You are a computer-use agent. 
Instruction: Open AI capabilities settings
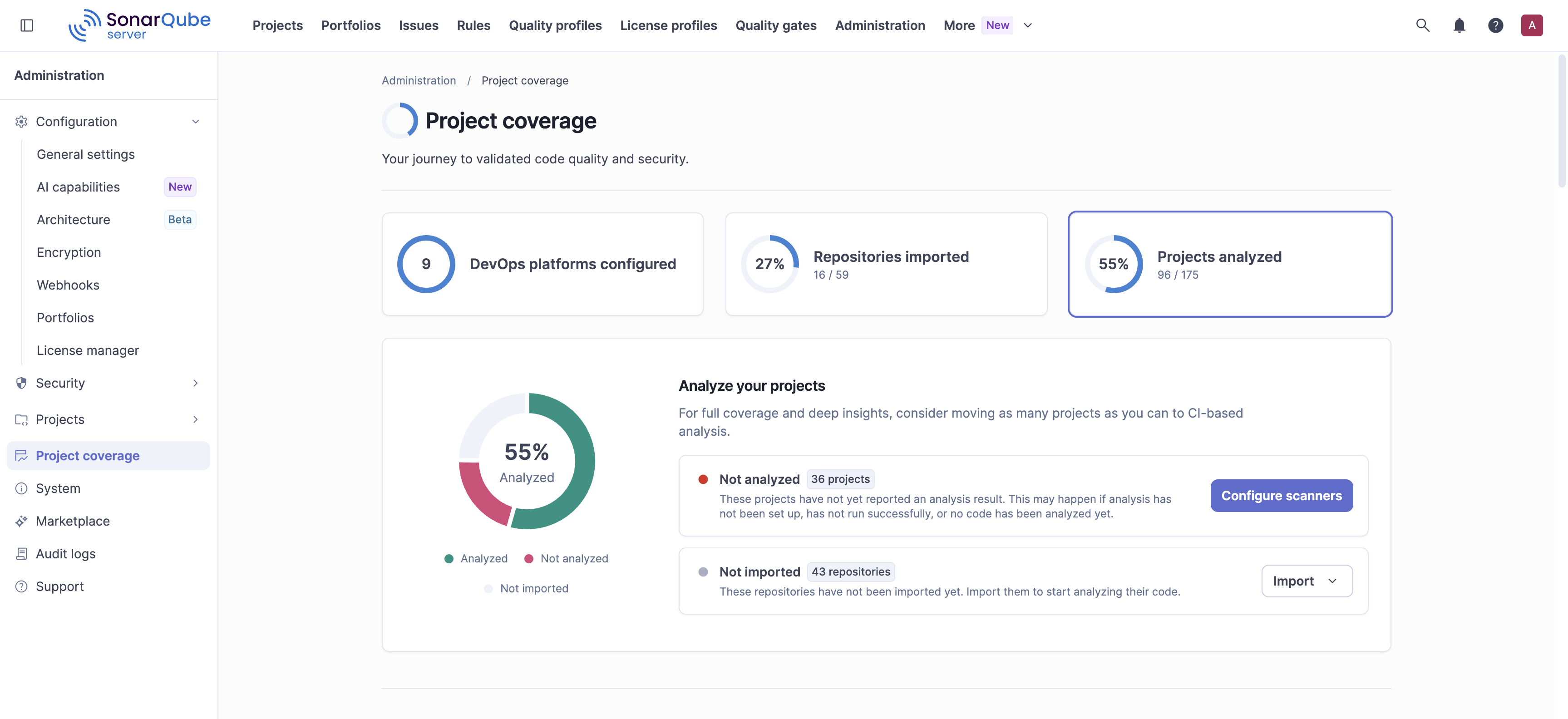(78, 187)
